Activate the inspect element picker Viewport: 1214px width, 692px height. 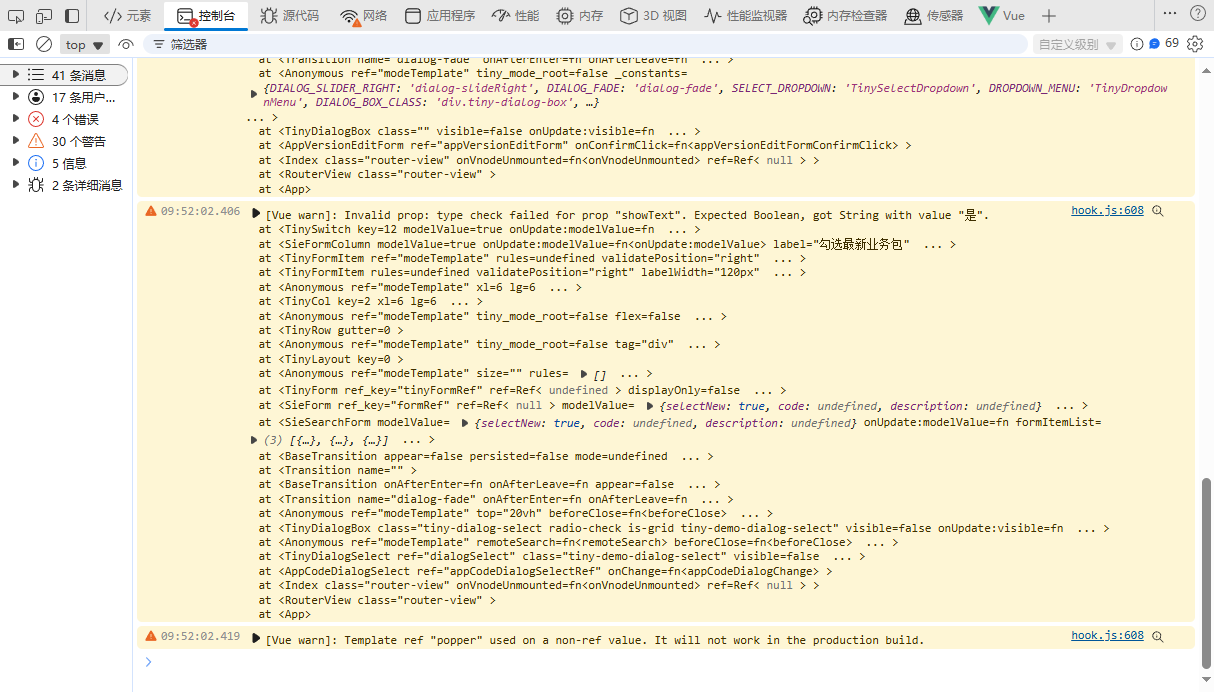coord(16,16)
